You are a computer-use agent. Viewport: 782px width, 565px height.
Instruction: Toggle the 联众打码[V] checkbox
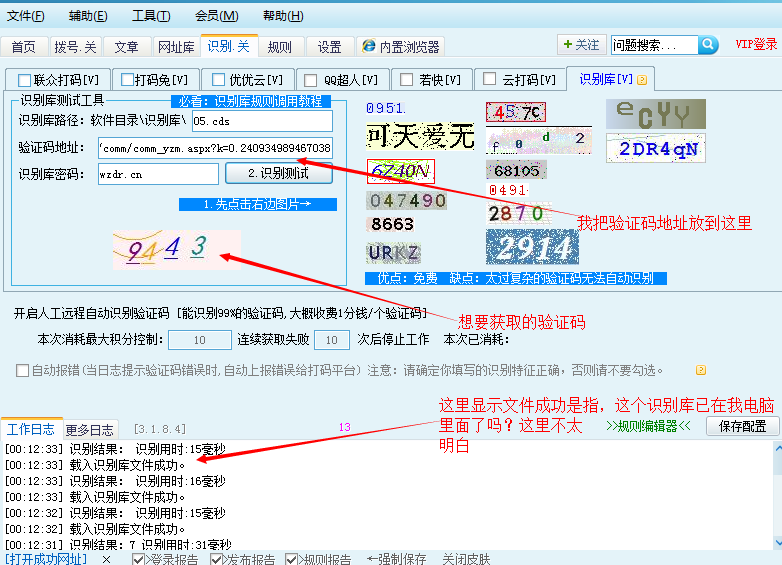(26, 79)
